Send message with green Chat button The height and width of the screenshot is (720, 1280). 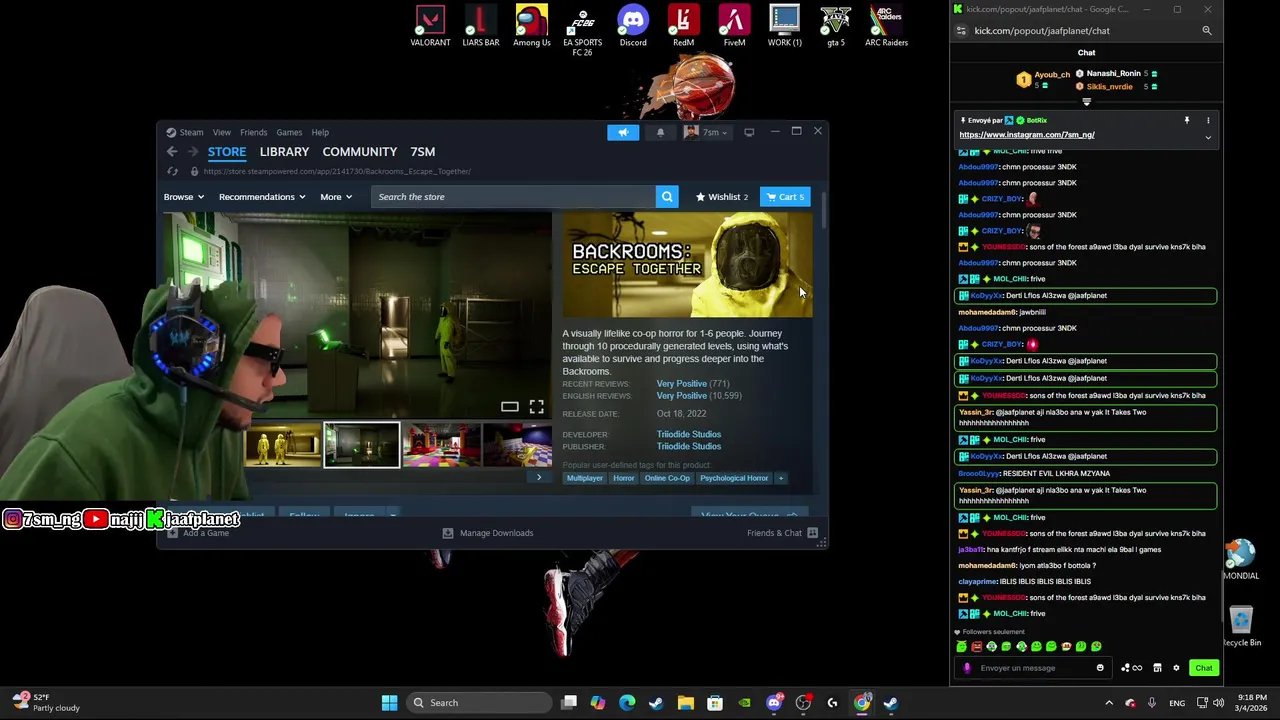(x=1203, y=668)
